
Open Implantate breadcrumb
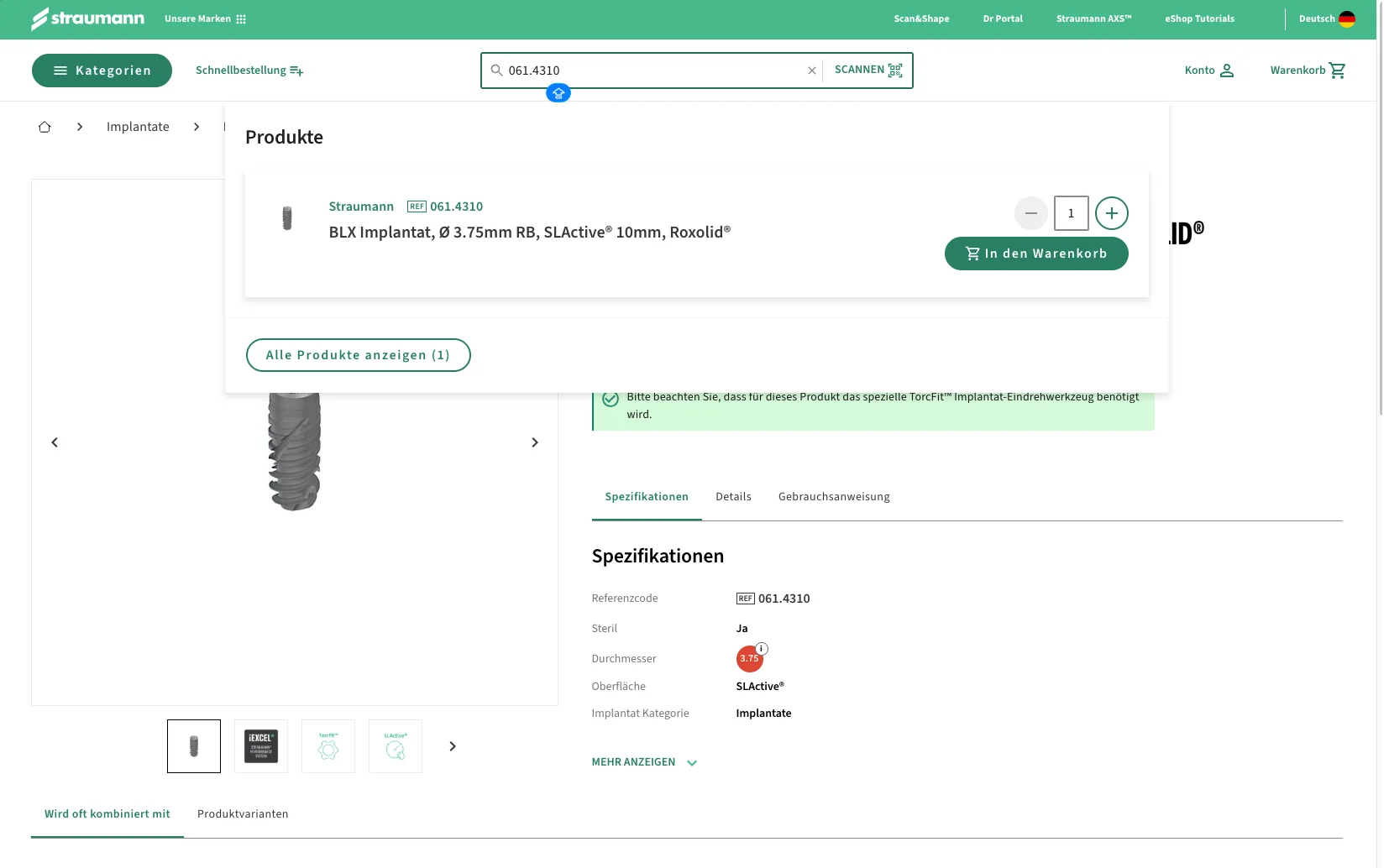click(138, 127)
